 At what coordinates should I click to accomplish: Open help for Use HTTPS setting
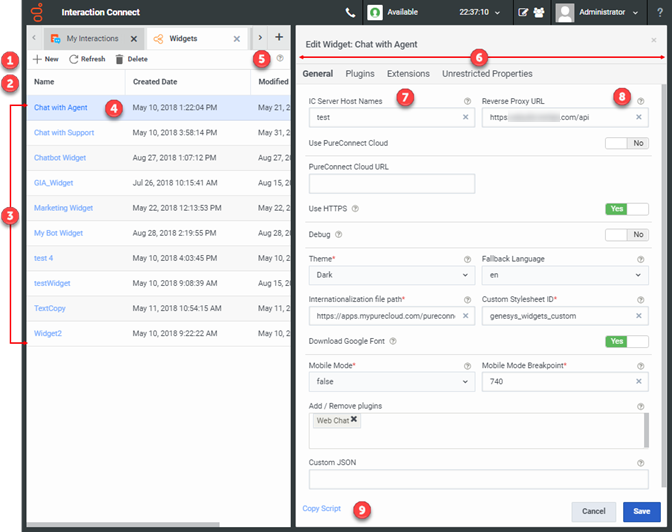coord(356,209)
